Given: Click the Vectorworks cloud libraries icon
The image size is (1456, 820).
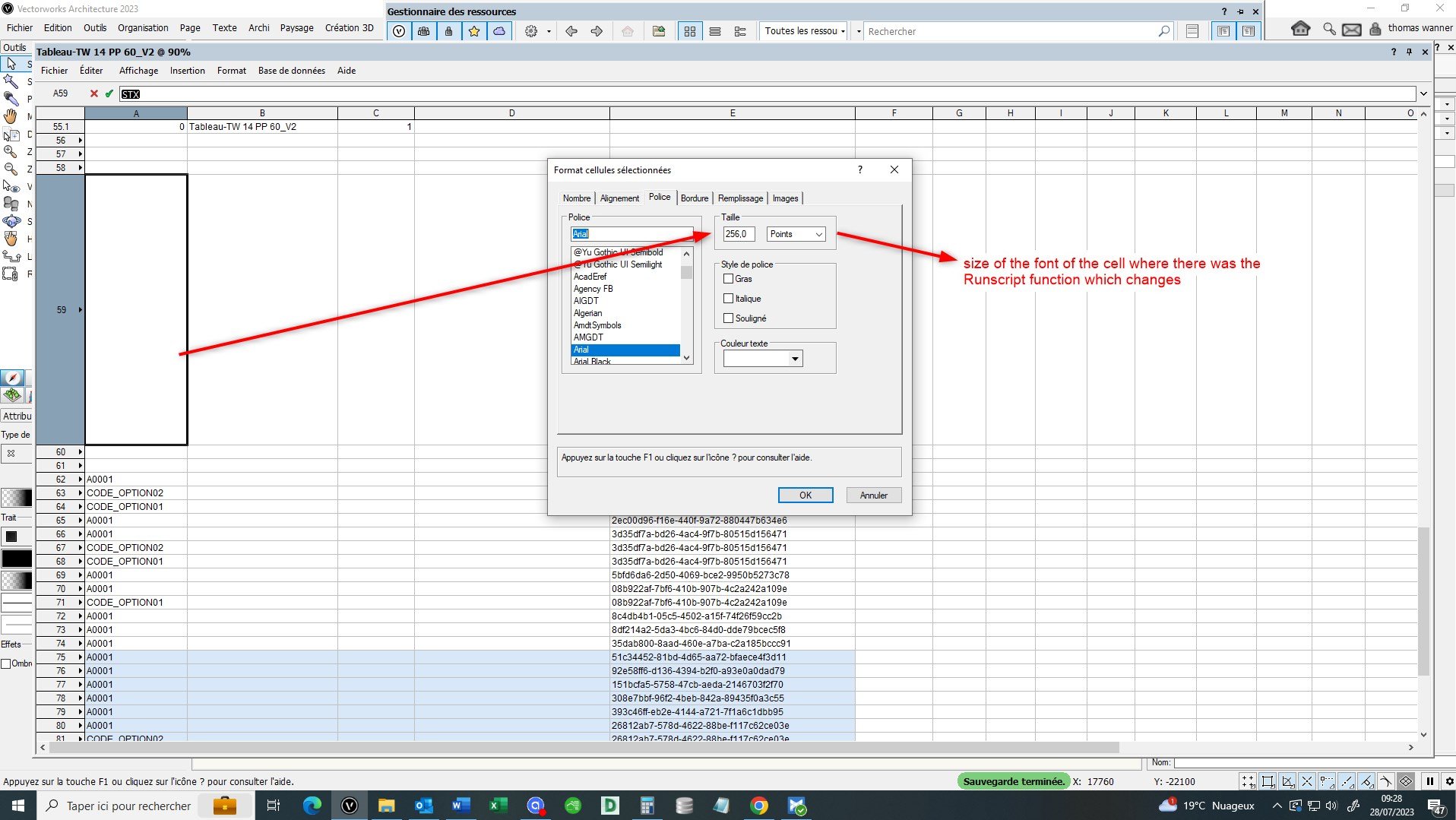Looking at the screenshot, I should 499,31.
